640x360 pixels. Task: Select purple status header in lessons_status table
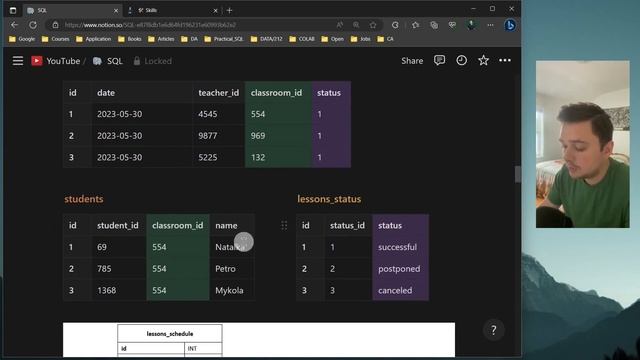click(x=400, y=225)
